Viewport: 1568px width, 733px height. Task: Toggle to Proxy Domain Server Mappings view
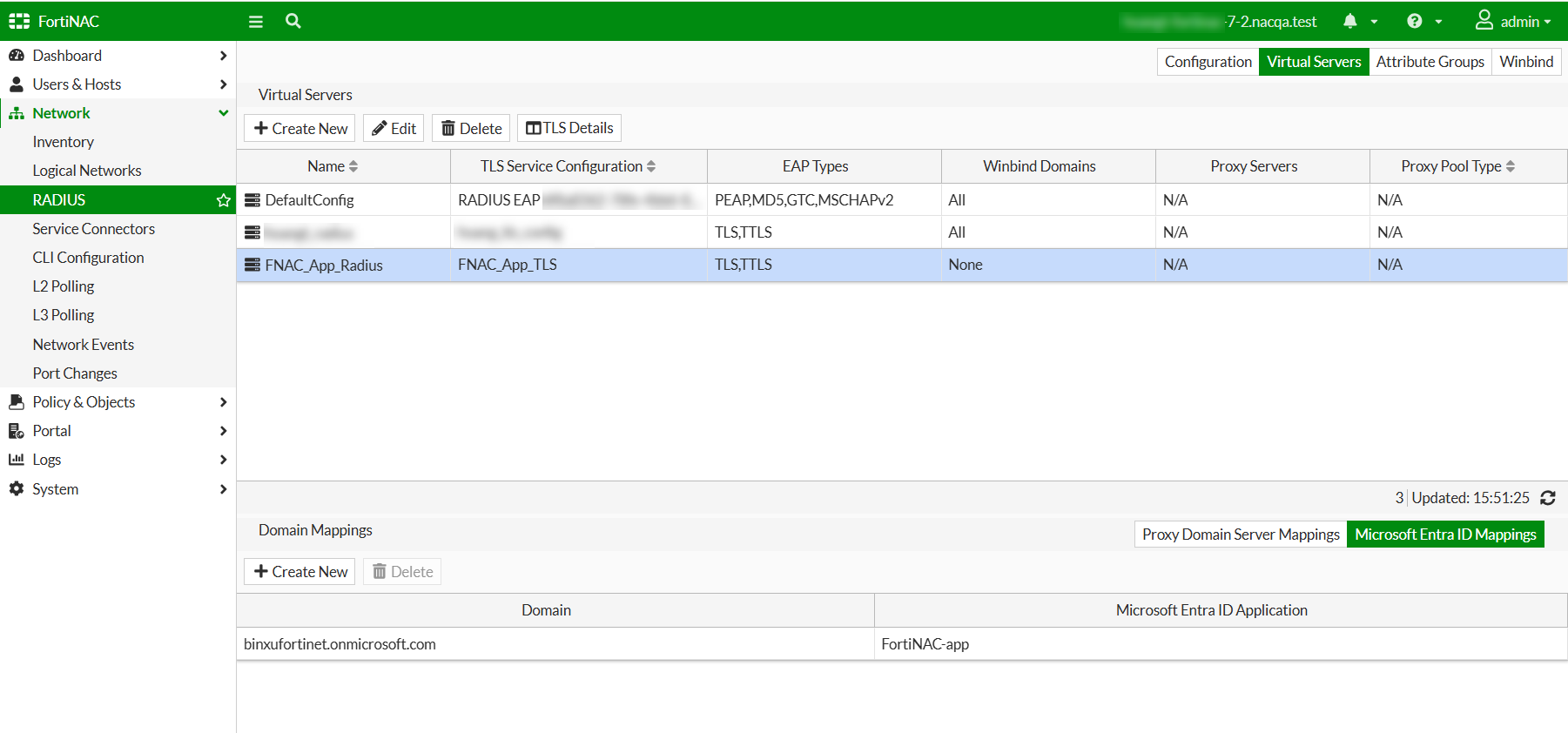tap(1240, 535)
